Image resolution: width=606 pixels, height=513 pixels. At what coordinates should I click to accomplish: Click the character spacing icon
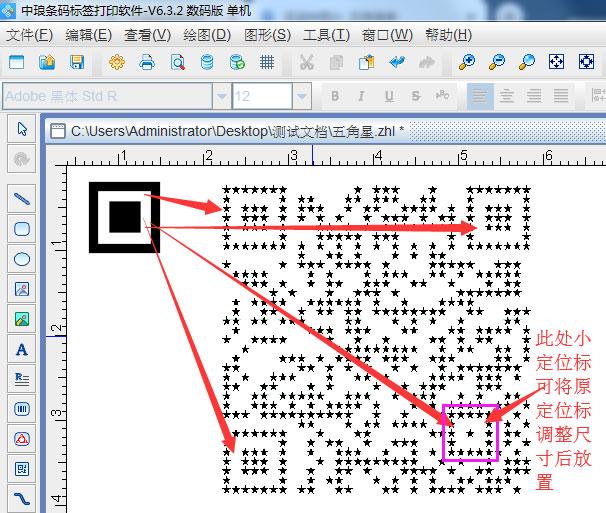(x=443, y=96)
